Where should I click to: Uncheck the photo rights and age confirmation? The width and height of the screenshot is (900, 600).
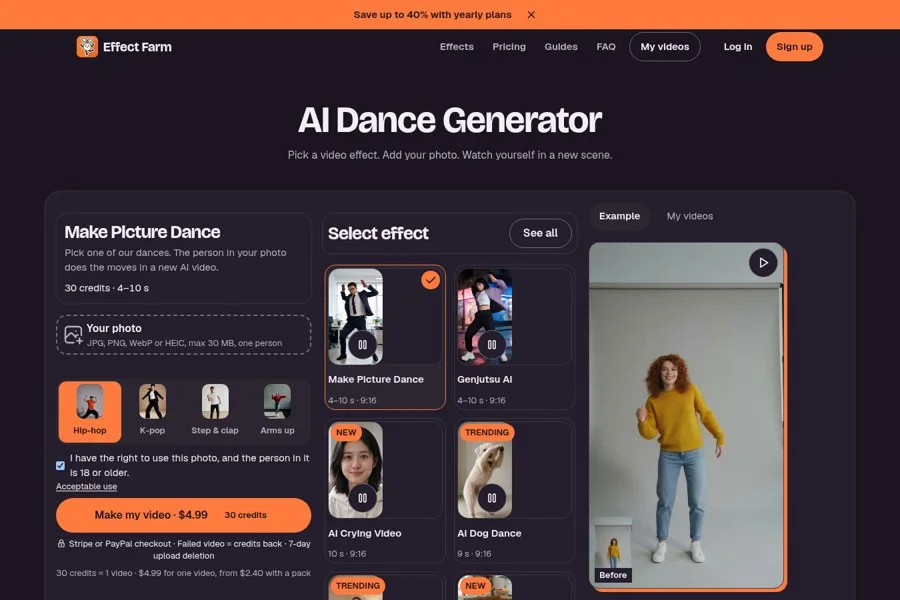(60, 466)
